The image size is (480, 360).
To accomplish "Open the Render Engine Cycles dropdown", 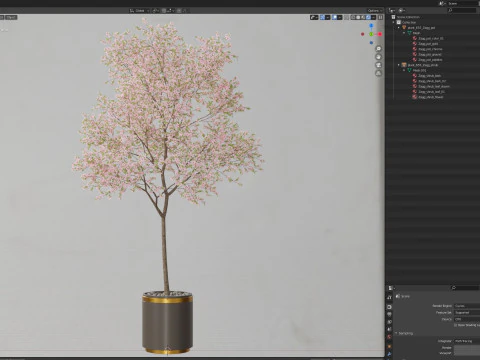I will coord(467,306).
